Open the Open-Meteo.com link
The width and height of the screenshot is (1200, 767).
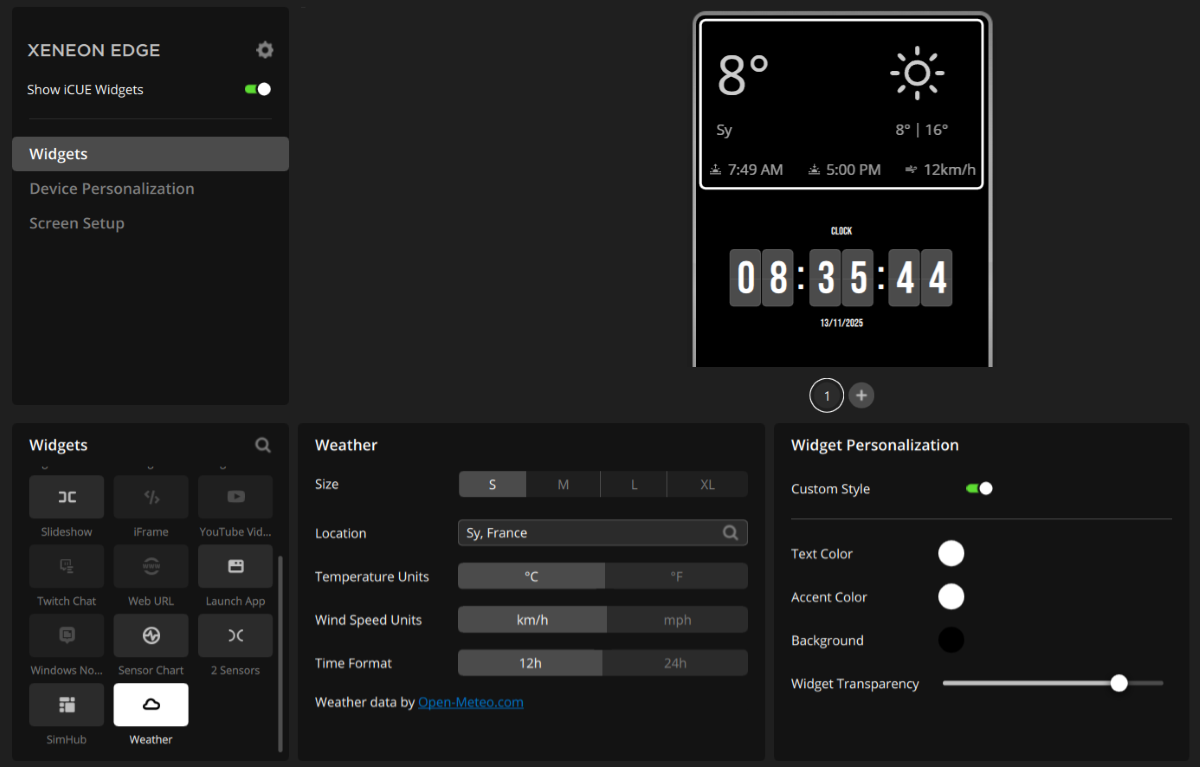470,701
